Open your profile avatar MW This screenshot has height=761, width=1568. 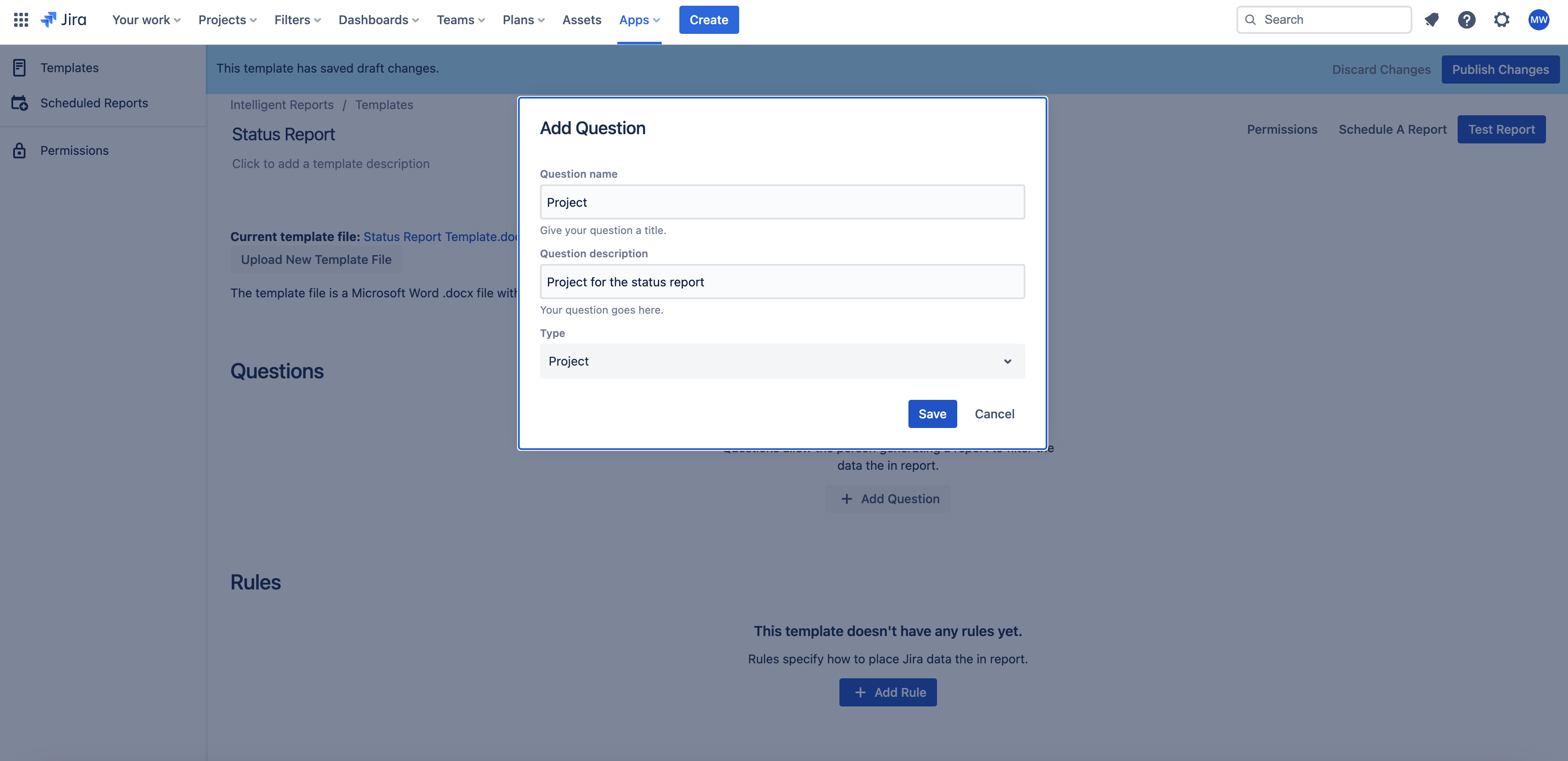(x=1539, y=19)
